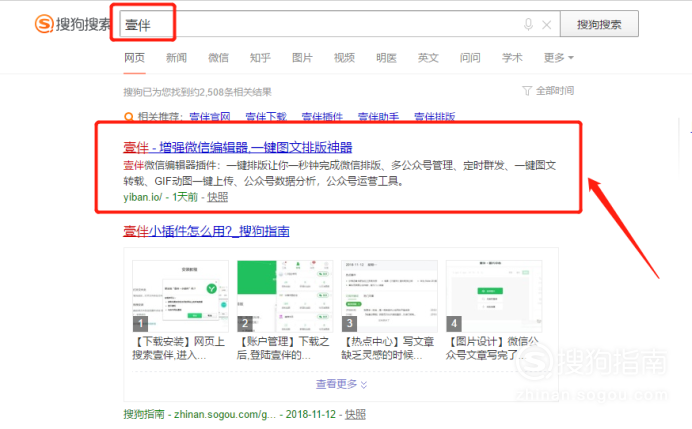Viewport: 692px width, 429px height.
Task: Click caption 【图片设计】微信公众号文章
Action: (492, 348)
